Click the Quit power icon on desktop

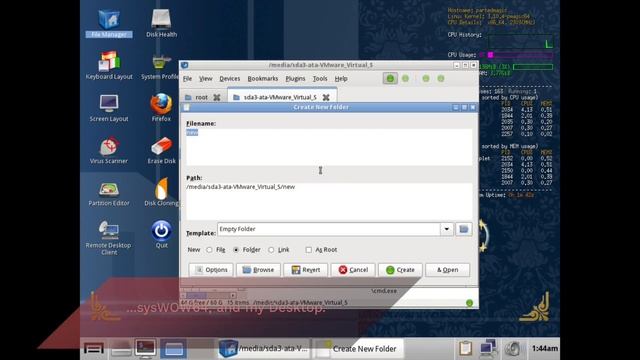[161, 234]
